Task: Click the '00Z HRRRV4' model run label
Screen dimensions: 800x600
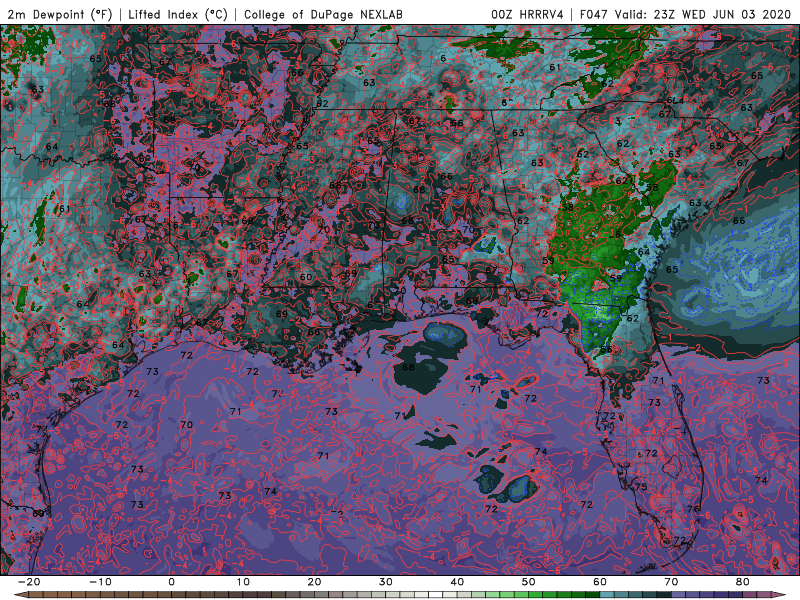Action: (527, 15)
